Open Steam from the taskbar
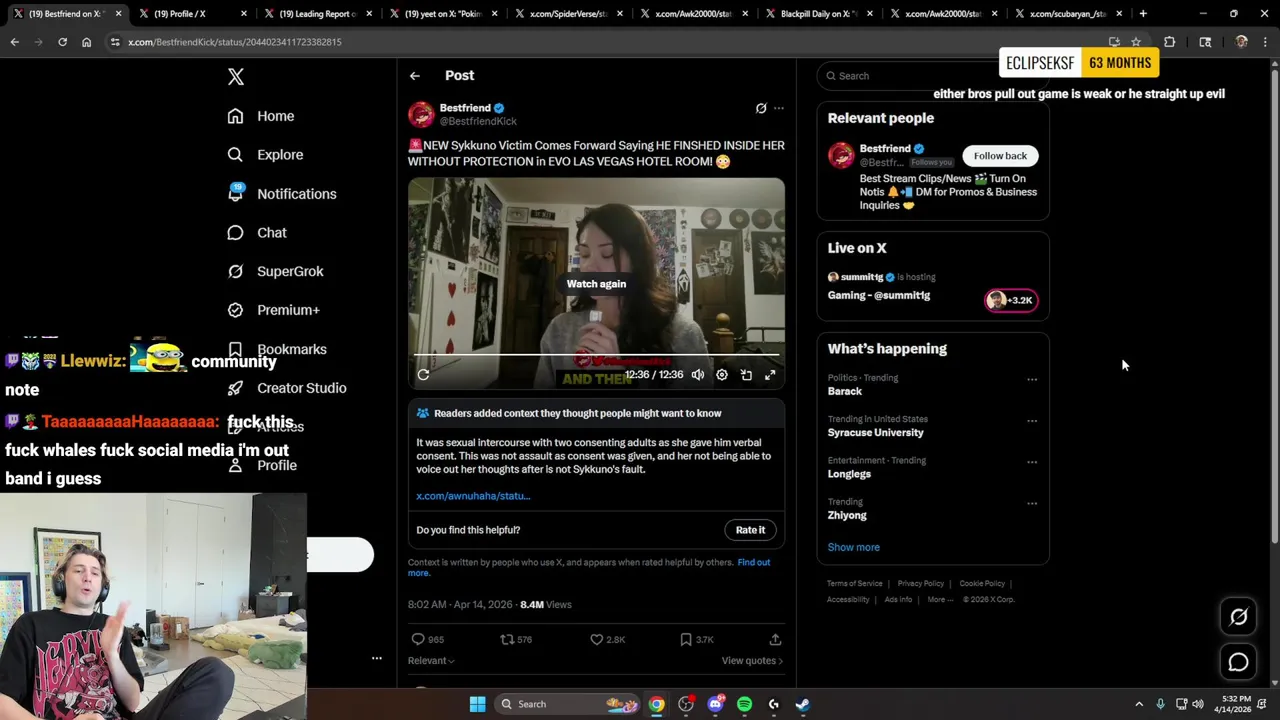This screenshot has width=1280, height=720. tap(802, 704)
